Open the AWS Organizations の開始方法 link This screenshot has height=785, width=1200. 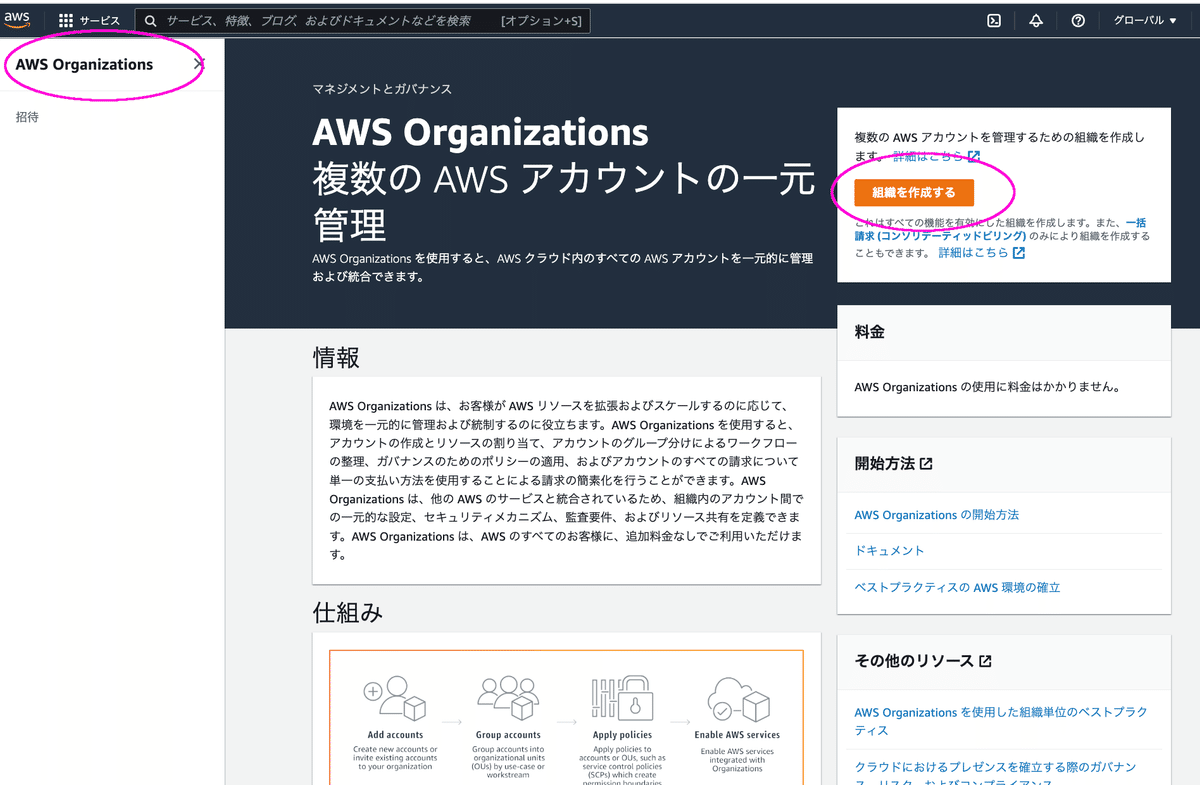click(937, 515)
